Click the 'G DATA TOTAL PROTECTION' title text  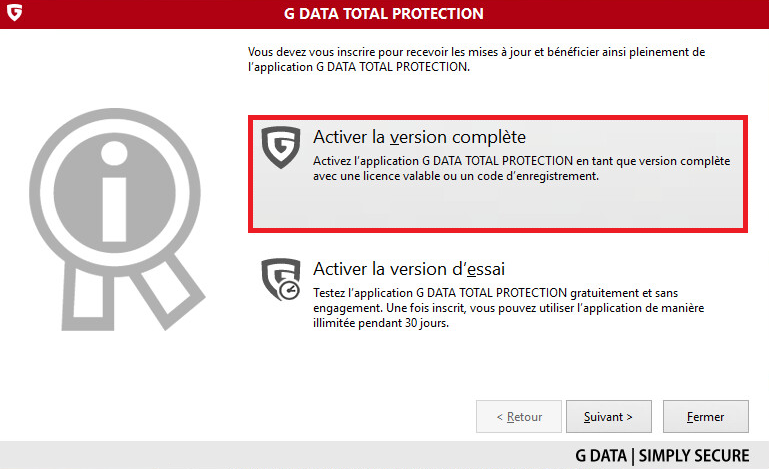pyautogui.click(x=384, y=13)
